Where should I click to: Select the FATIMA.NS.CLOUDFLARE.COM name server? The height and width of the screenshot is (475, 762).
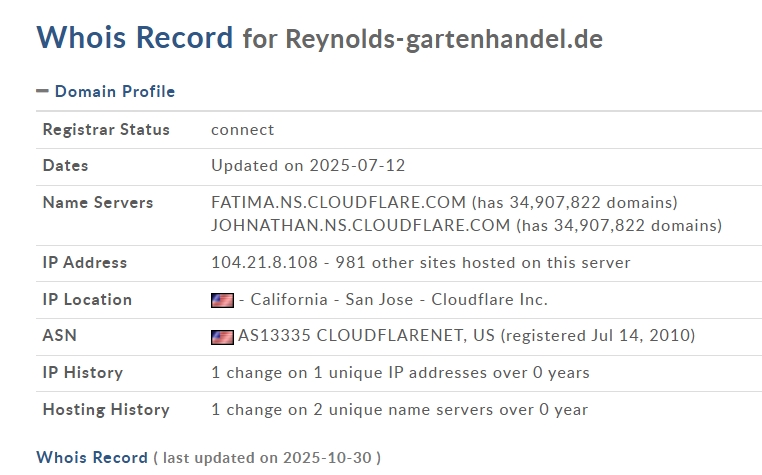338,203
